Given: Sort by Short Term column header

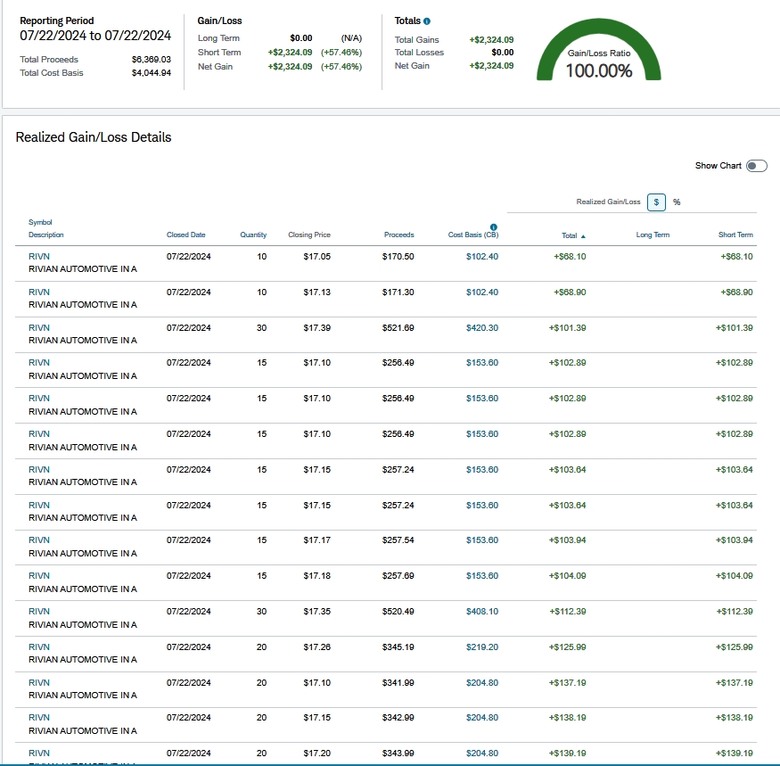Looking at the screenshot, I should [x=735, y=235].
